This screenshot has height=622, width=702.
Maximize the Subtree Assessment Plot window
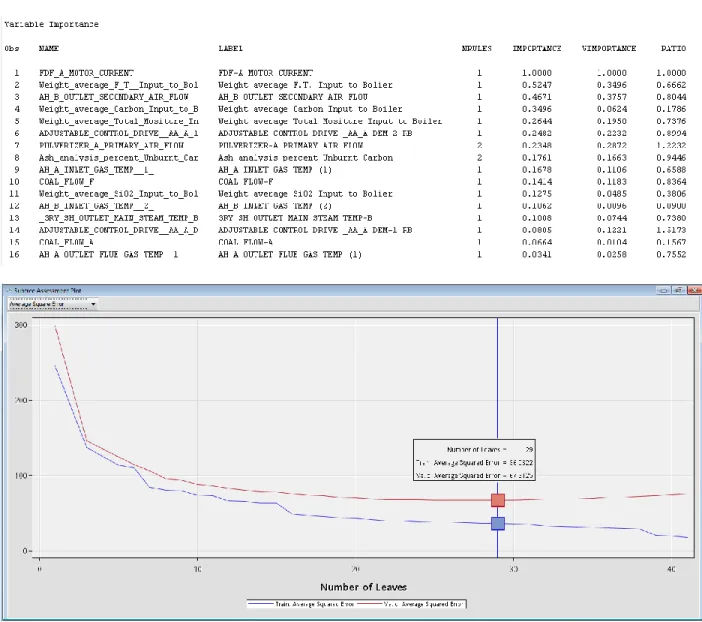[679, 290]
